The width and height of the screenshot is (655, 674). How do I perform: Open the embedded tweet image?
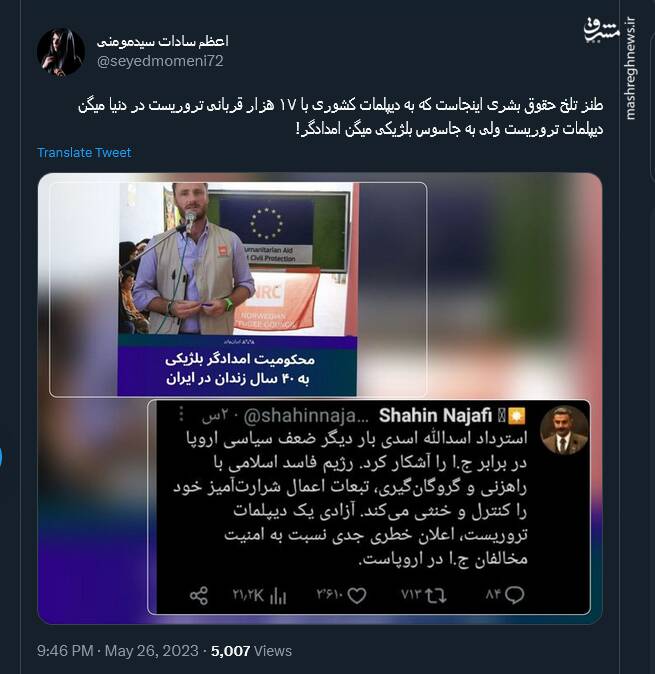320,398
